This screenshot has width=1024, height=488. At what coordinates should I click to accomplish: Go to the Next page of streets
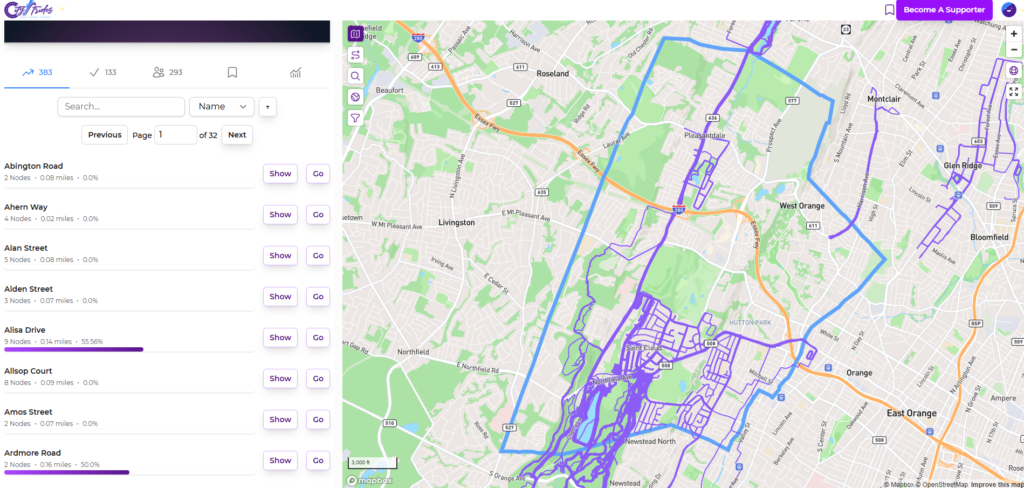click(x=237, y=135)
